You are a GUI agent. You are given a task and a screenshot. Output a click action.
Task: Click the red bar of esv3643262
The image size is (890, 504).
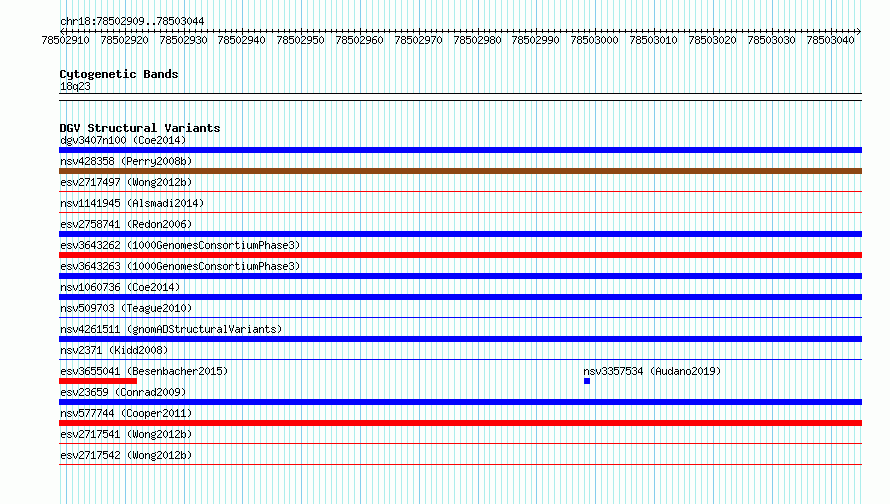click(460, 255)
